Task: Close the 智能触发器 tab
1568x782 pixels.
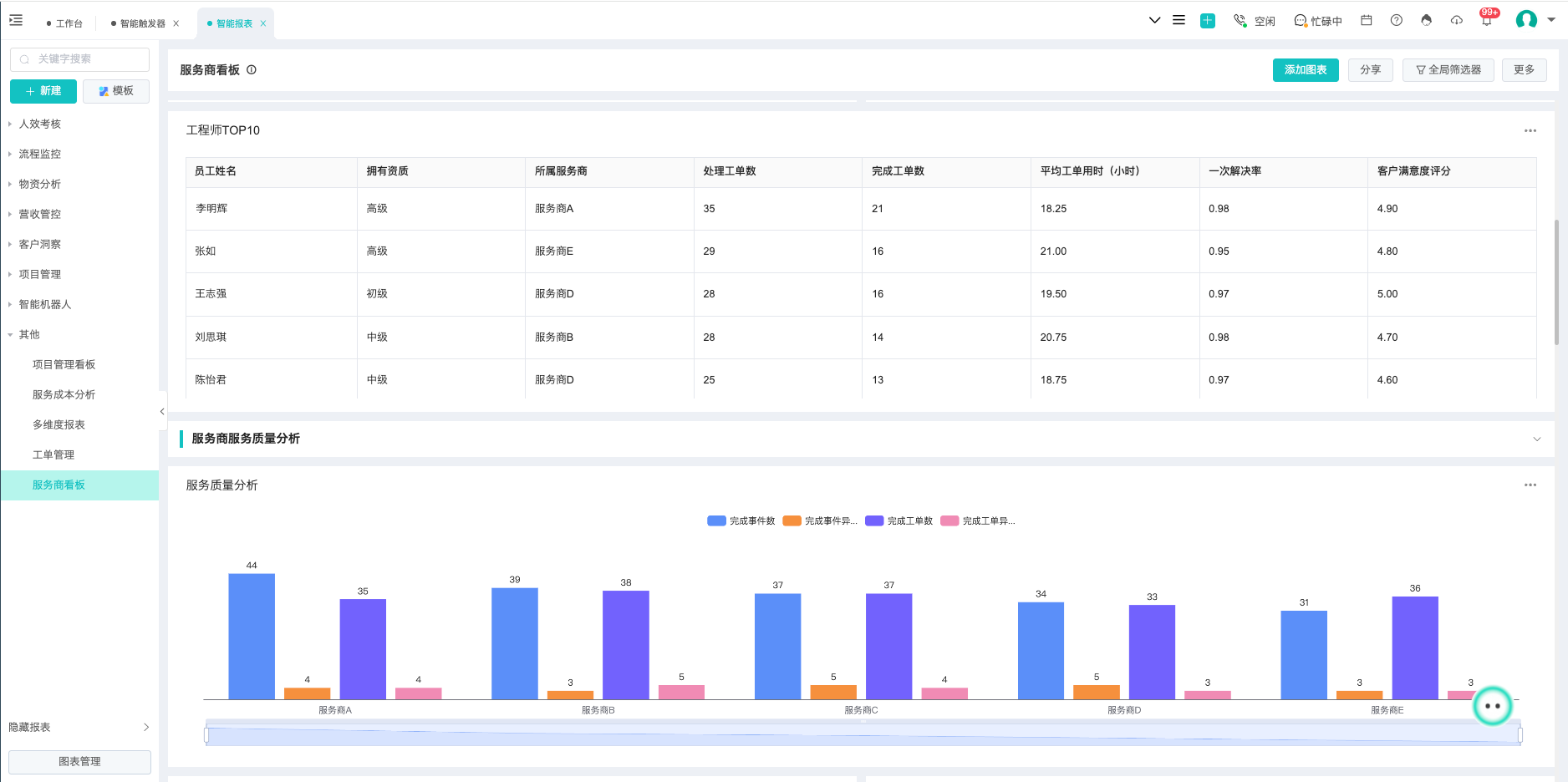Action: (176, 23)
